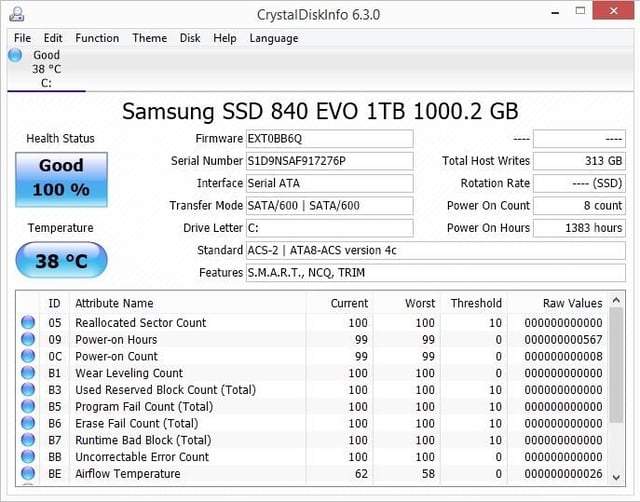The height and width of the screenshot is (502, 640).
Task: Click status orb for Erase Fail Count
Action: pyautogui.click(x=28, y=423)
